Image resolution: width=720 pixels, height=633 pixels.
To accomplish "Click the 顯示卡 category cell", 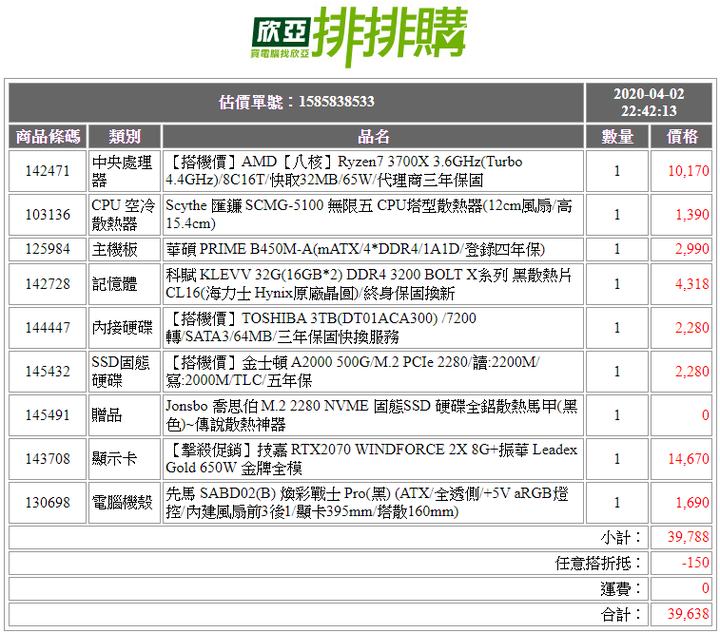I will pos(124,459).
